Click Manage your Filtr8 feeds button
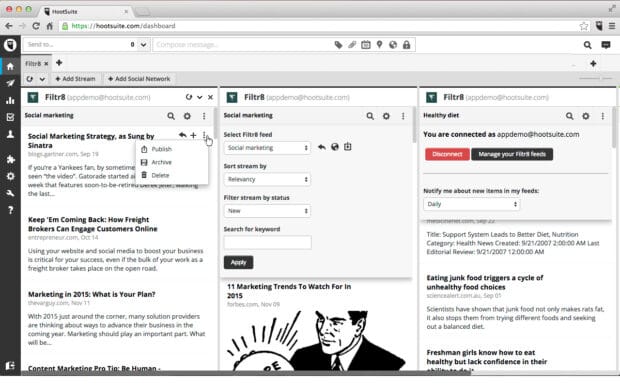 512,154
